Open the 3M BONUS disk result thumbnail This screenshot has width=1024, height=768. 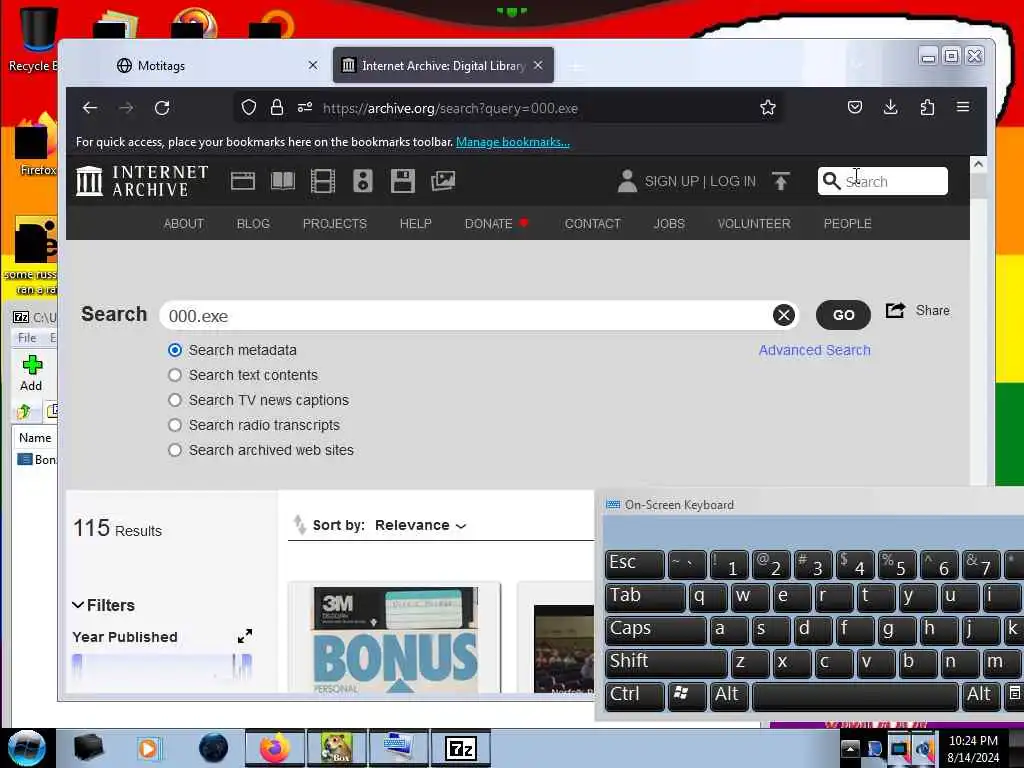(394, 638)
